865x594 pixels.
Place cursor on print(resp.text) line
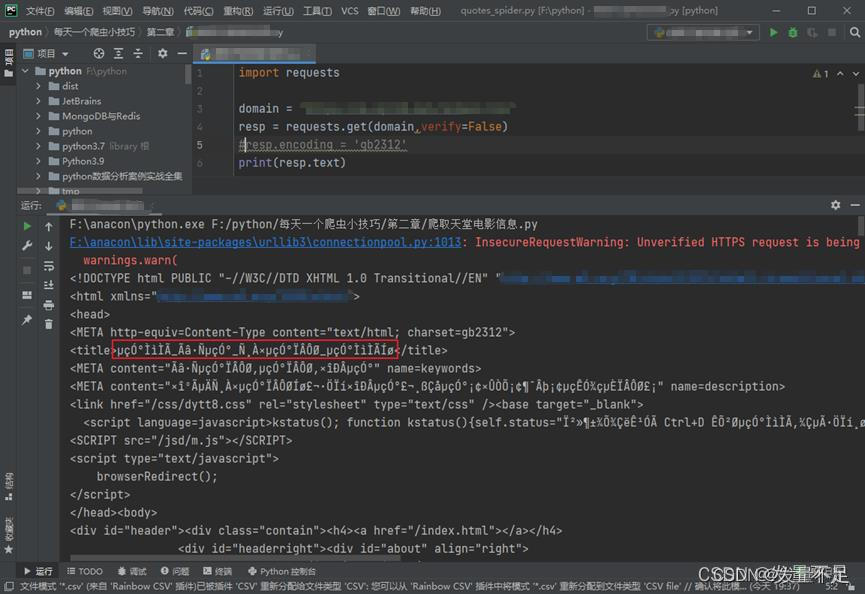pyautogui.click(x=292, y=163)
